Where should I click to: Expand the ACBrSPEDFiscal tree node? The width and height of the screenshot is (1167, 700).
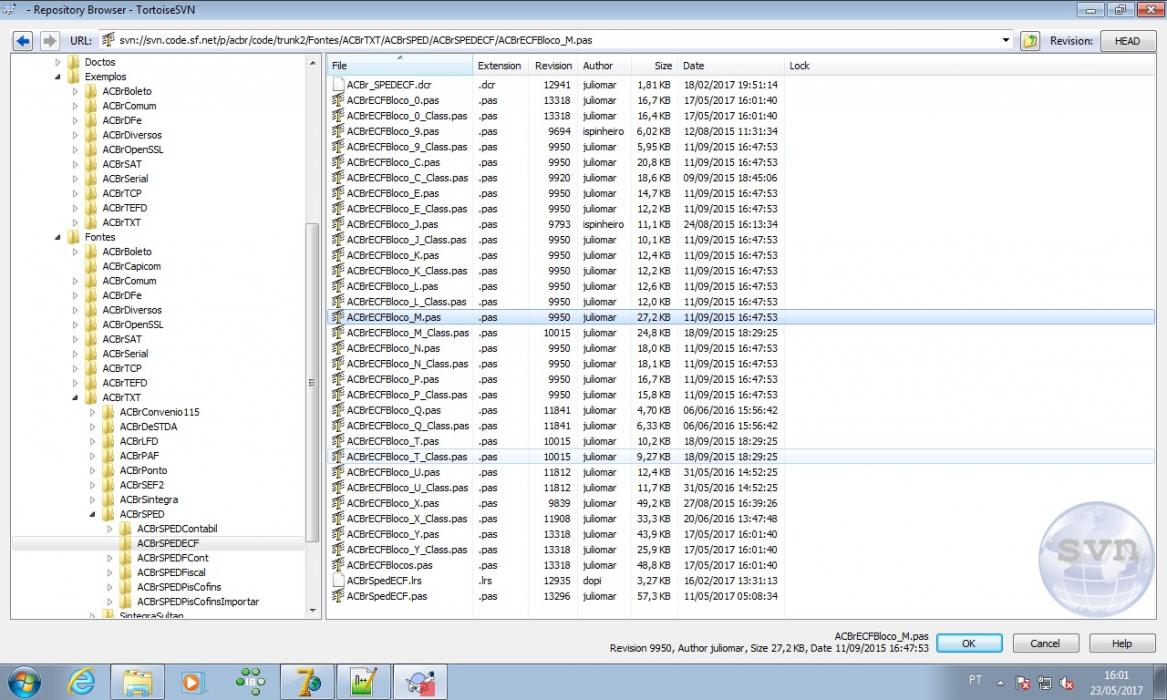109,573
